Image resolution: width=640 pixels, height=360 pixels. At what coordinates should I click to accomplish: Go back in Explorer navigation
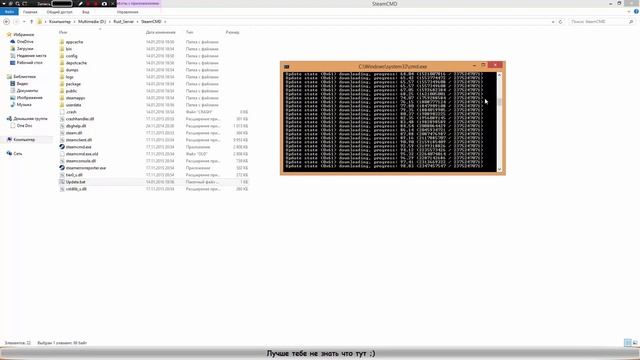(x=7, y=22)
